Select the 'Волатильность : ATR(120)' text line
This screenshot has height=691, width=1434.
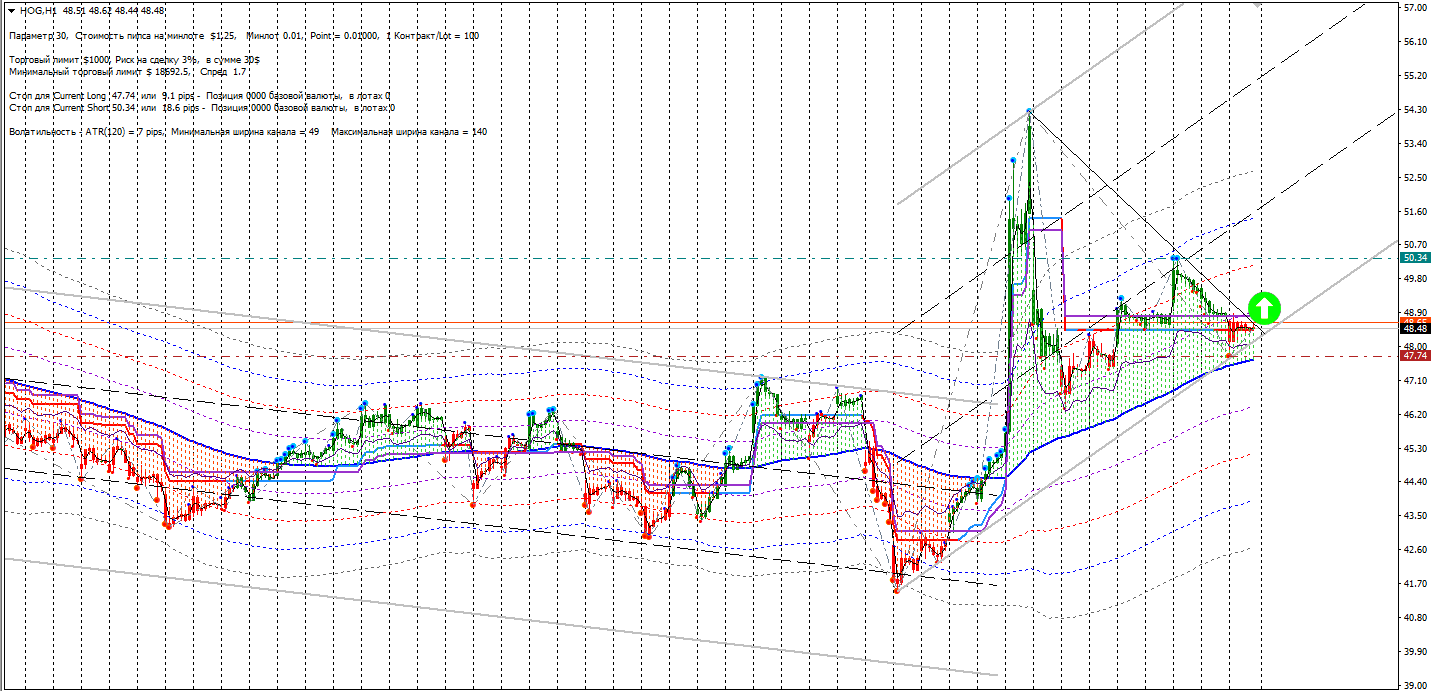pyautogui.click(x=247, y=132)
